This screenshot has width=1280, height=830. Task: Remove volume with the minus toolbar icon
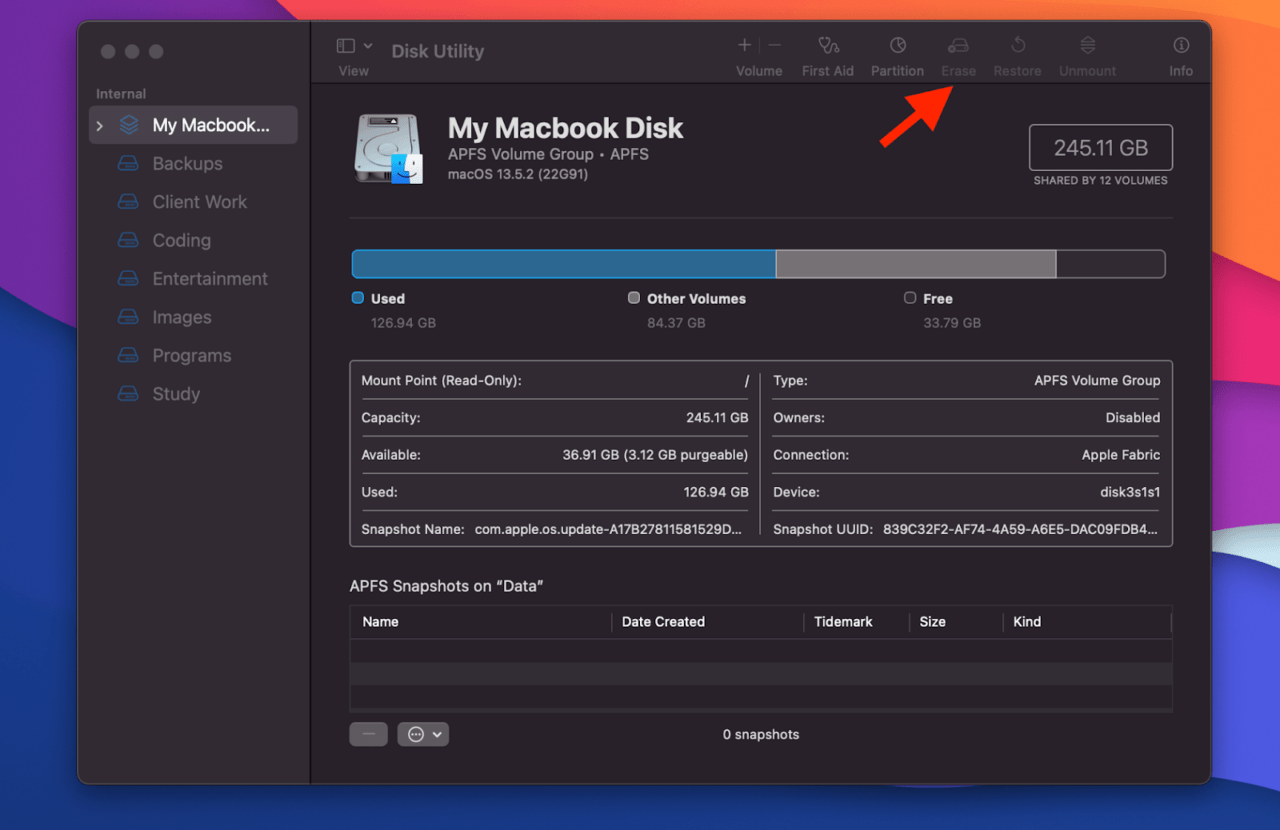(x=775, y=45)
